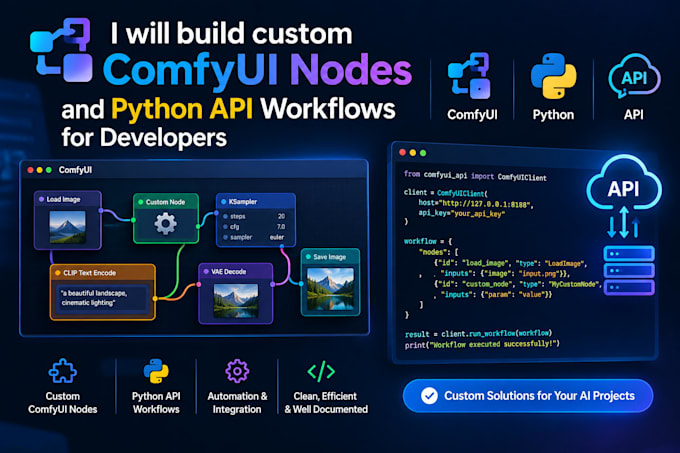Select the Load Image node title
This screenshot has width=680, height=453.
point(63,199)
